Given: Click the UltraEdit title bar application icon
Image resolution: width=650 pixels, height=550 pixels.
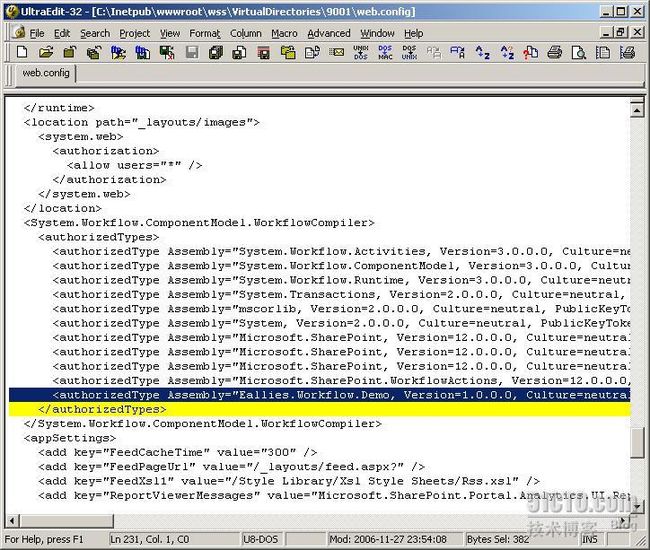Looking at the screenshot, I should (12, 11).
